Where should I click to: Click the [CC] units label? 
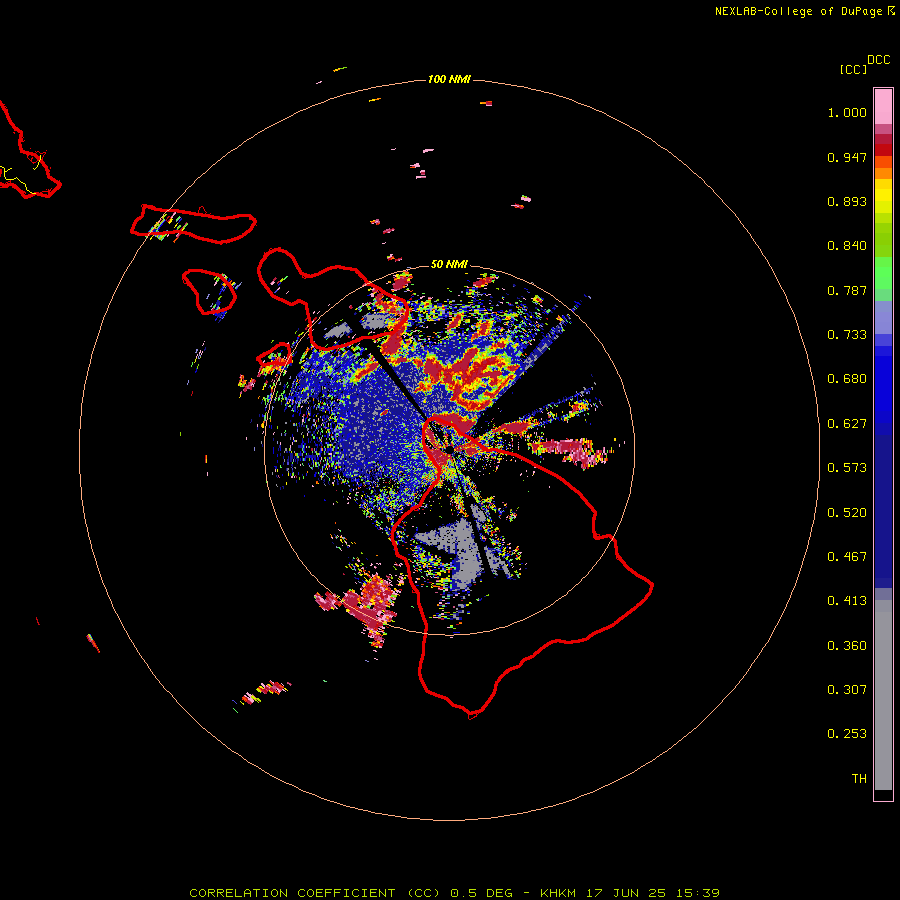click(x=853, y=69)
